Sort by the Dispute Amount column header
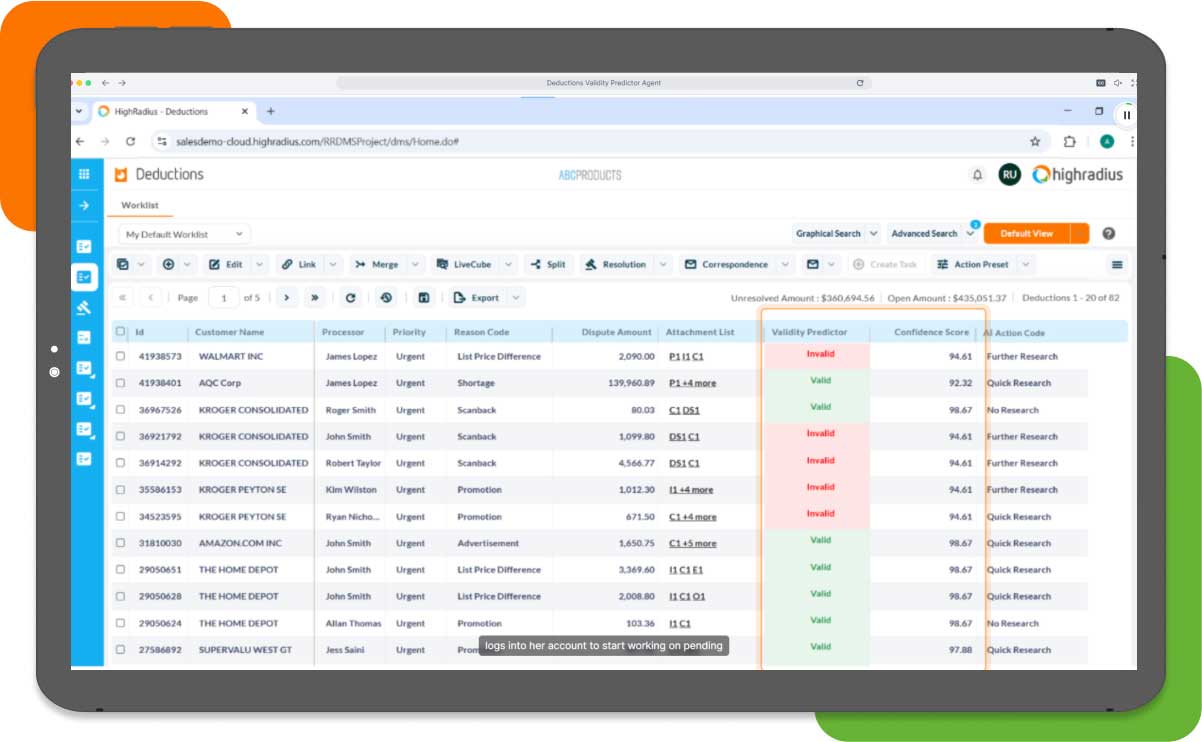This screenshot has width=1202, height=742. pos(617,332)
